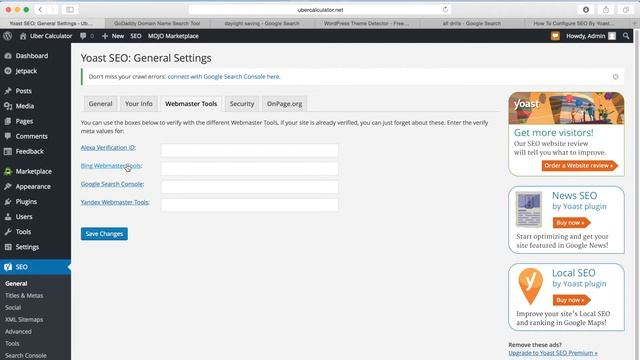The height and width of the screenshot is (360, 640).
Task: Switch to GoDaddy Domain Name Search tab
Action: [x=157, y=23]
